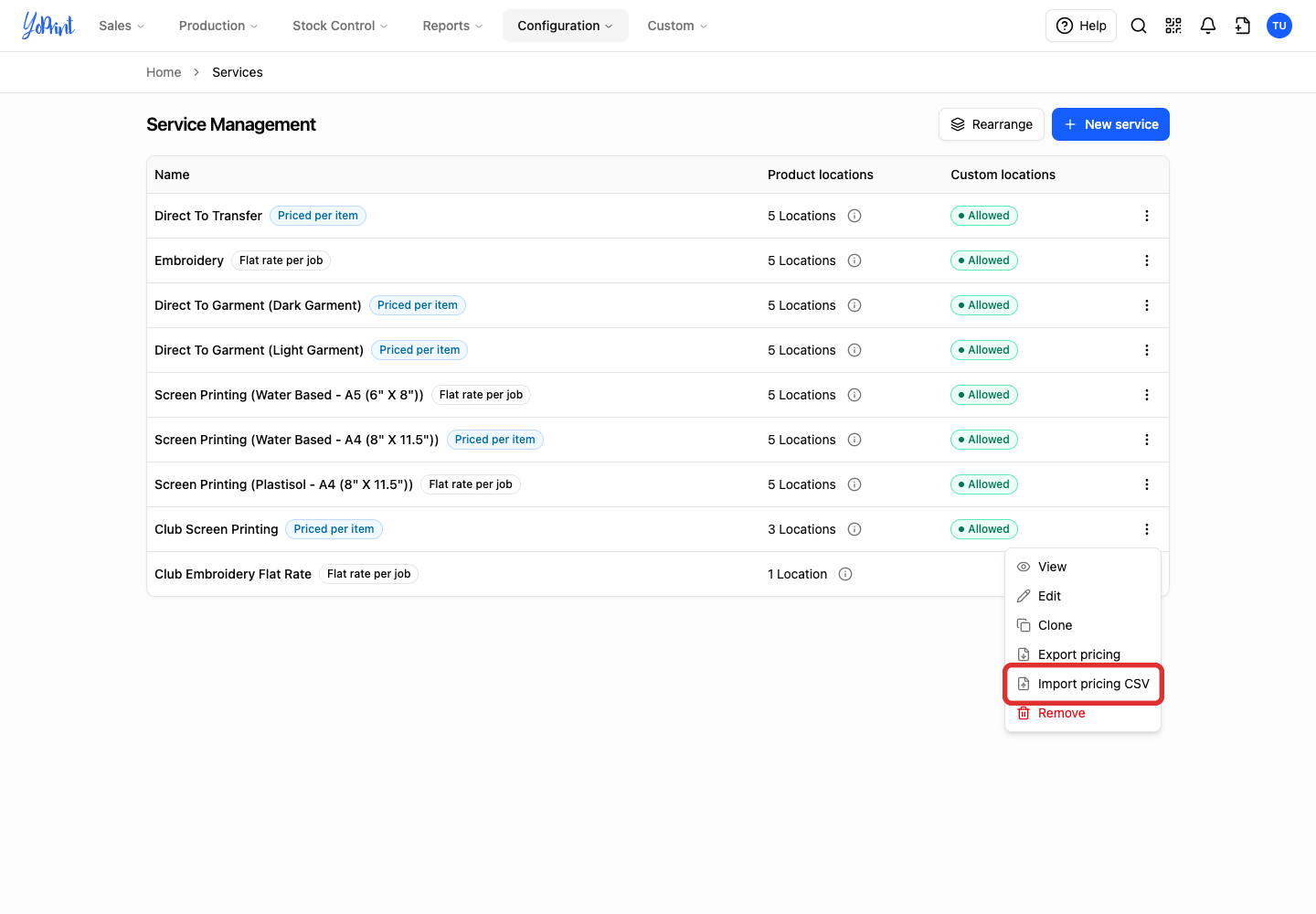
Task: Open actions menu for Screen Printing (Water Based - A4) row
Action: click(1147, 440)
